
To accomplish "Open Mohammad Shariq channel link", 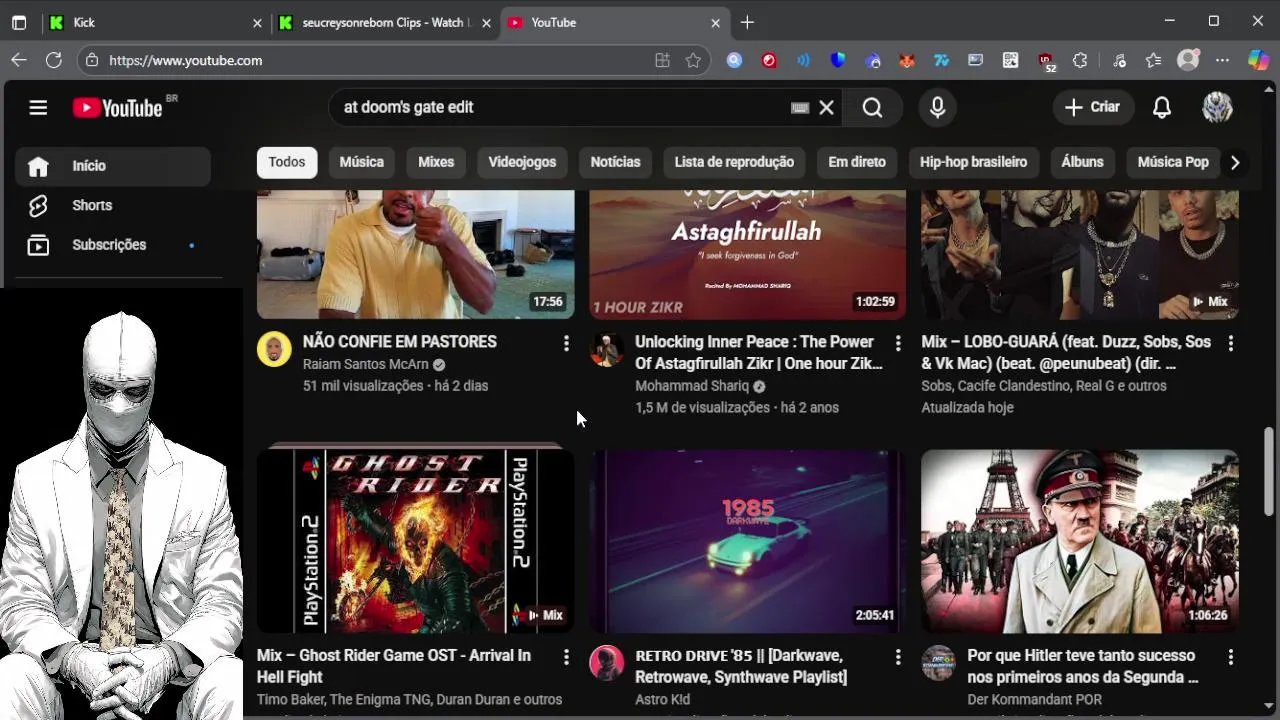I will pos(692,386).
